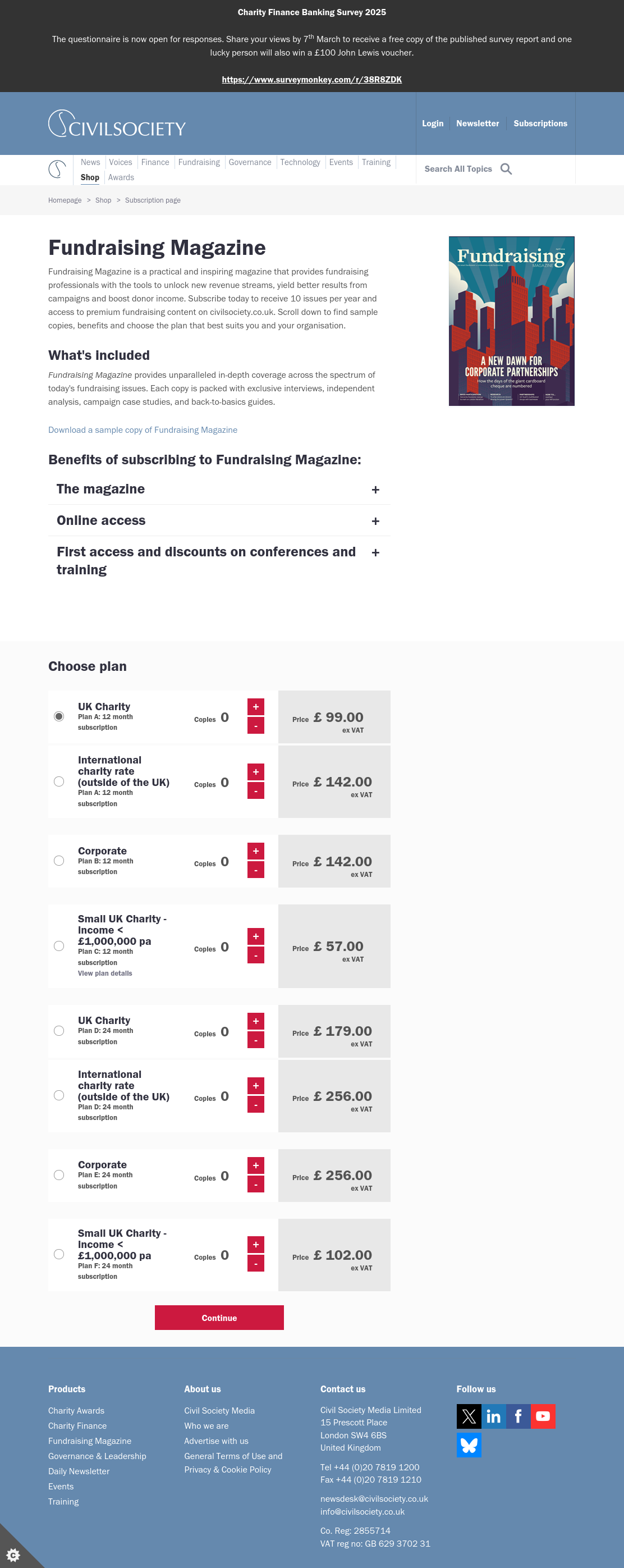Click the Fundraising Magazine cover image
624x1568 pixels.
511,321
